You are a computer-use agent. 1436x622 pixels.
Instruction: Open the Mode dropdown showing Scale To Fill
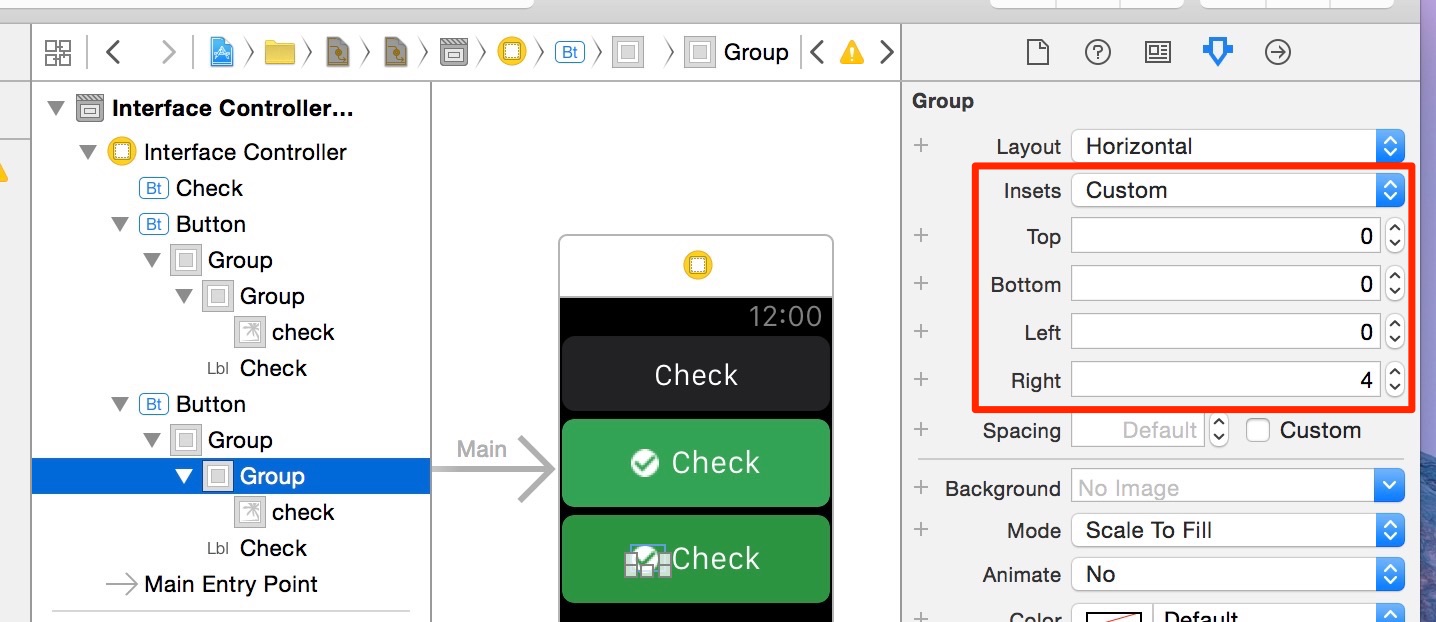point(1238,530)
